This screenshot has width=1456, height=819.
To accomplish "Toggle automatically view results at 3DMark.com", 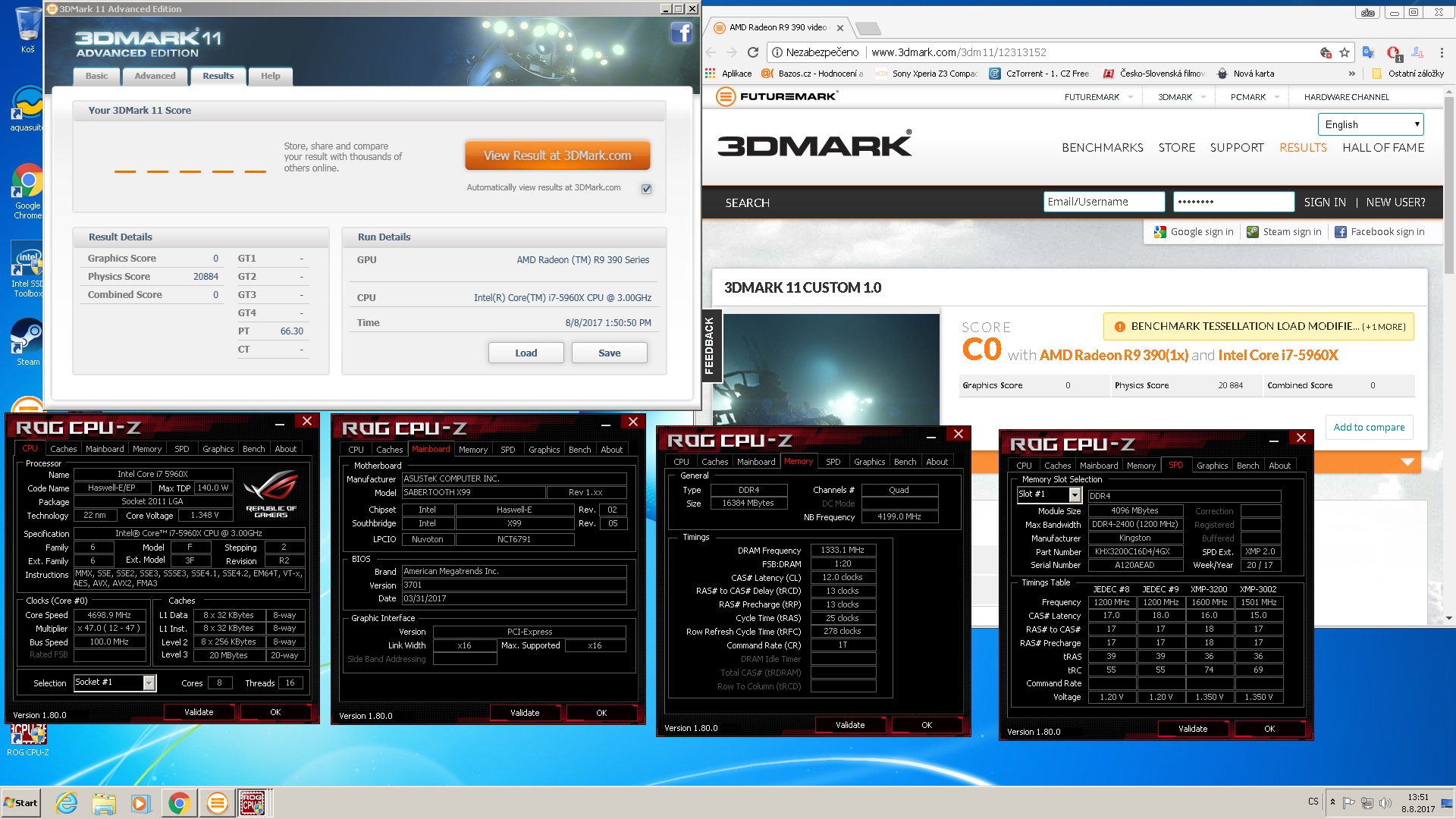I will (x=646, y=189).
